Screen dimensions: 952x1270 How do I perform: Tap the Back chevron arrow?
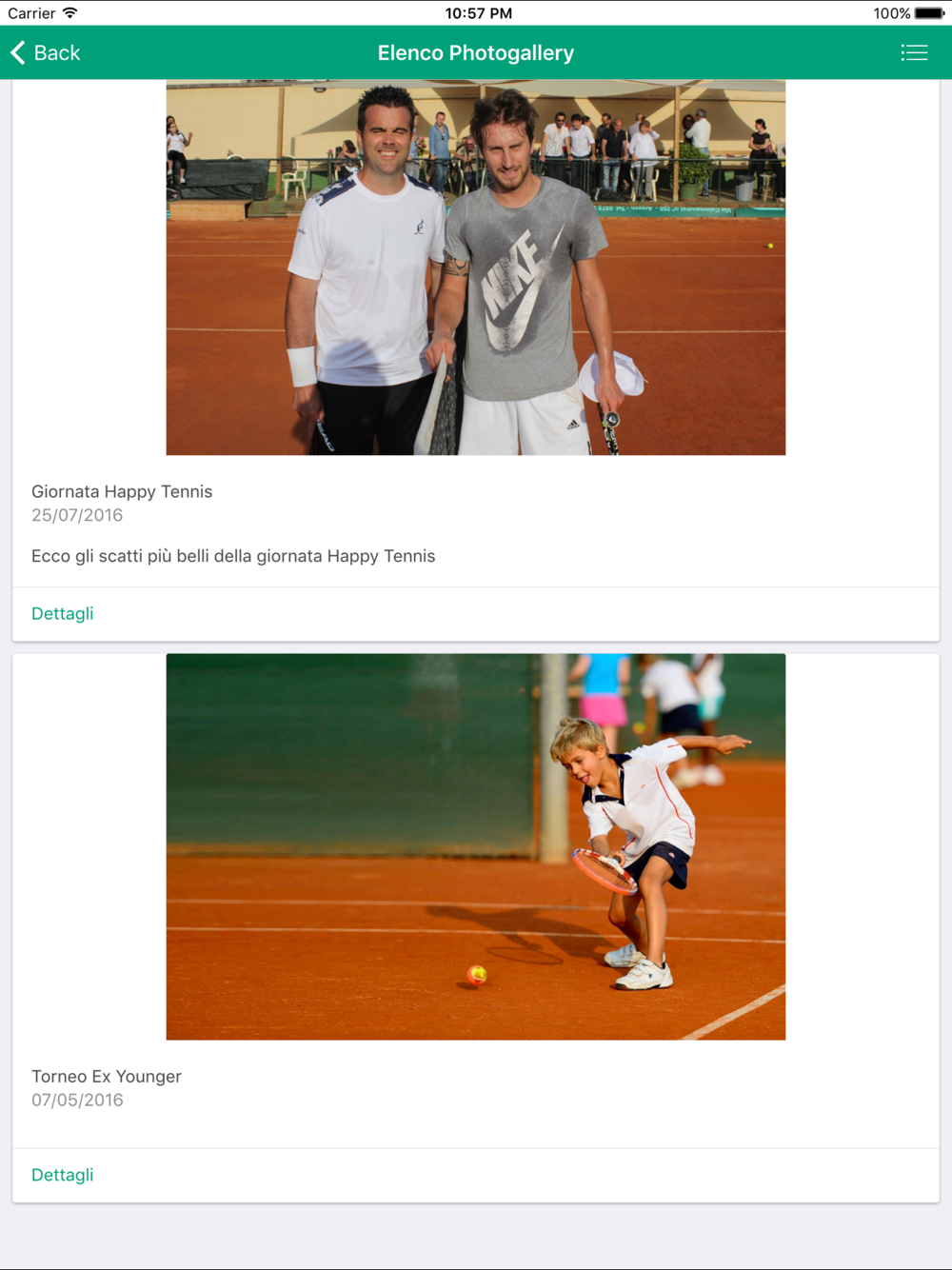pos(17,52)
